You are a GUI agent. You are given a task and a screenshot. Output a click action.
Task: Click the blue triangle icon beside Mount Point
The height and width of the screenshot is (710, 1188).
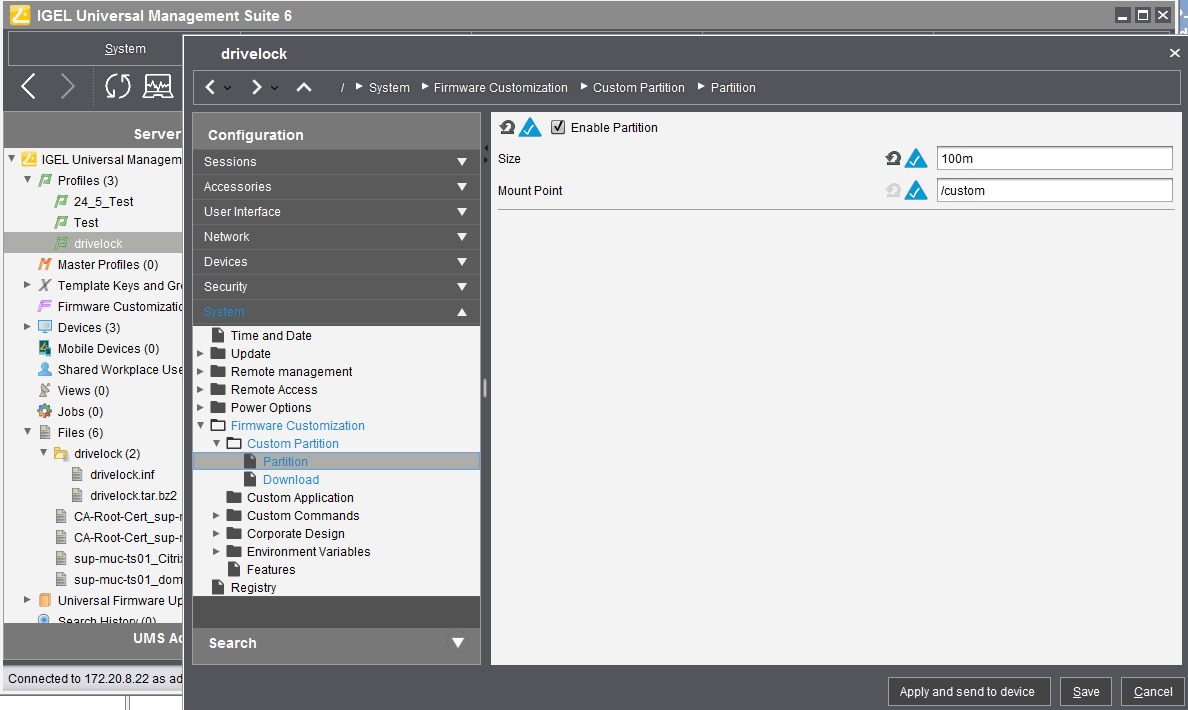pos(916,190)
